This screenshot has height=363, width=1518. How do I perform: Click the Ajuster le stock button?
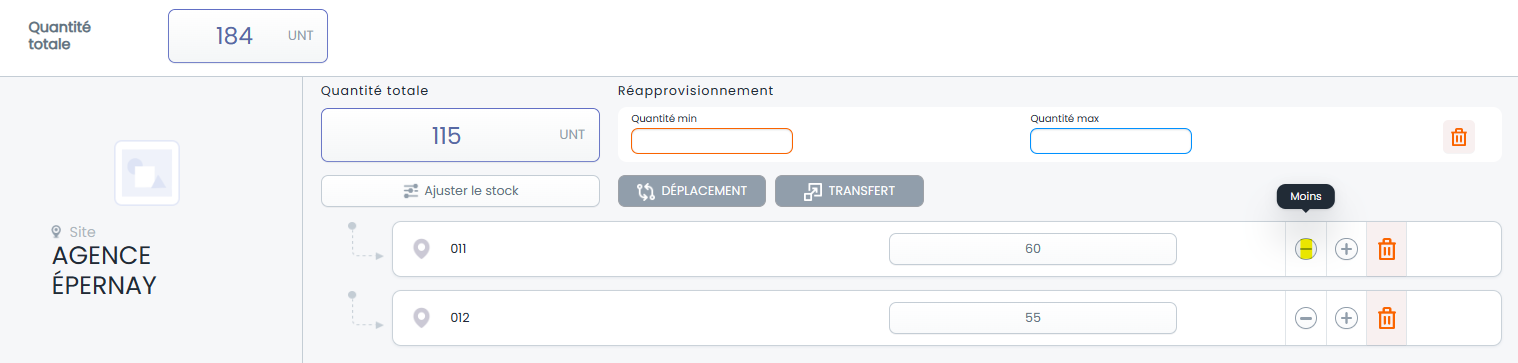(x=460, y=191)
